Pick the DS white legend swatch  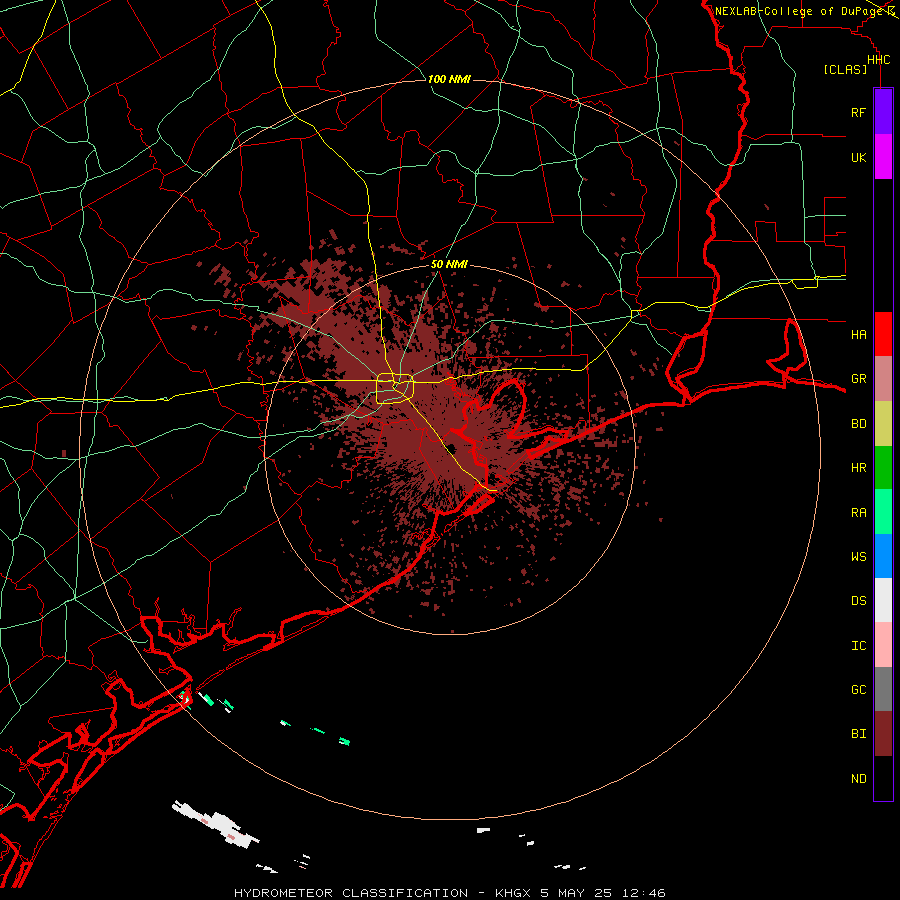click(883, 600)
